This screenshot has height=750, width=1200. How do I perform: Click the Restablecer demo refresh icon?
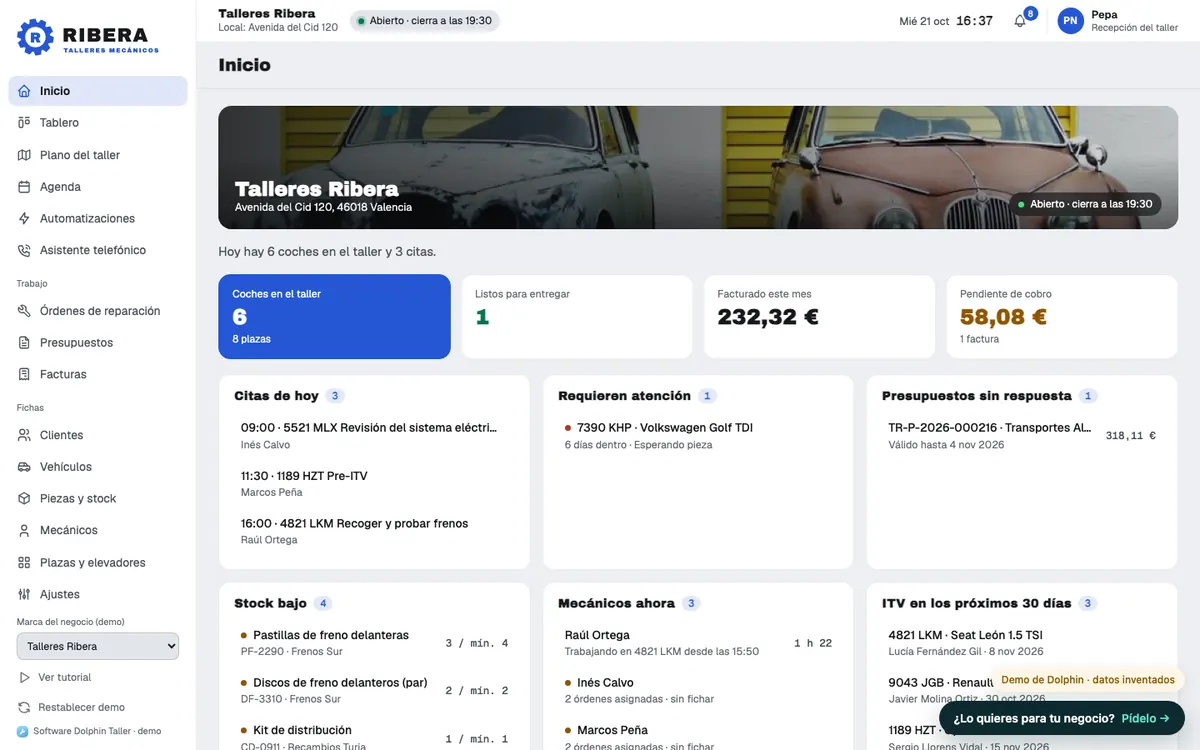[25, 707]
